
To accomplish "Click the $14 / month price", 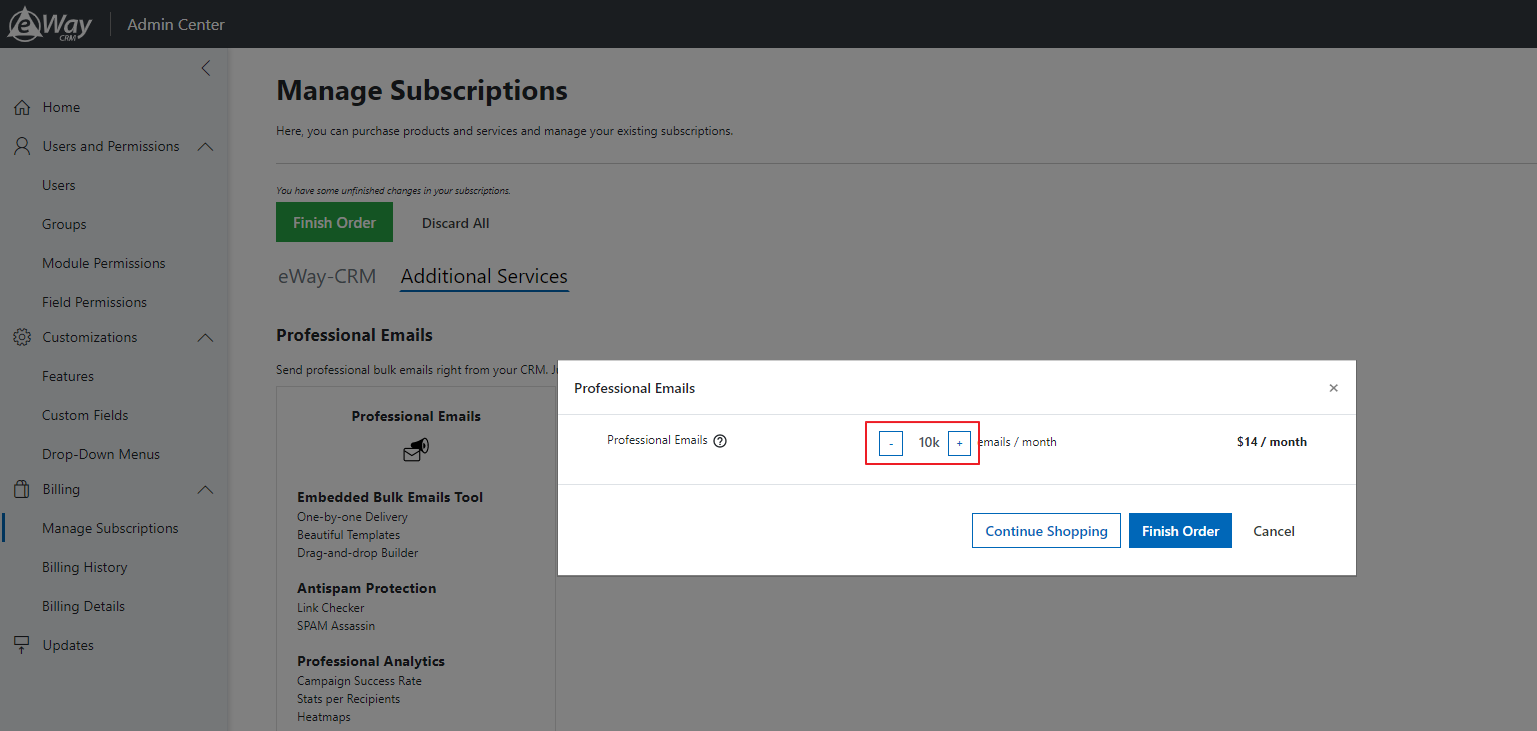I will (1271, 442).
